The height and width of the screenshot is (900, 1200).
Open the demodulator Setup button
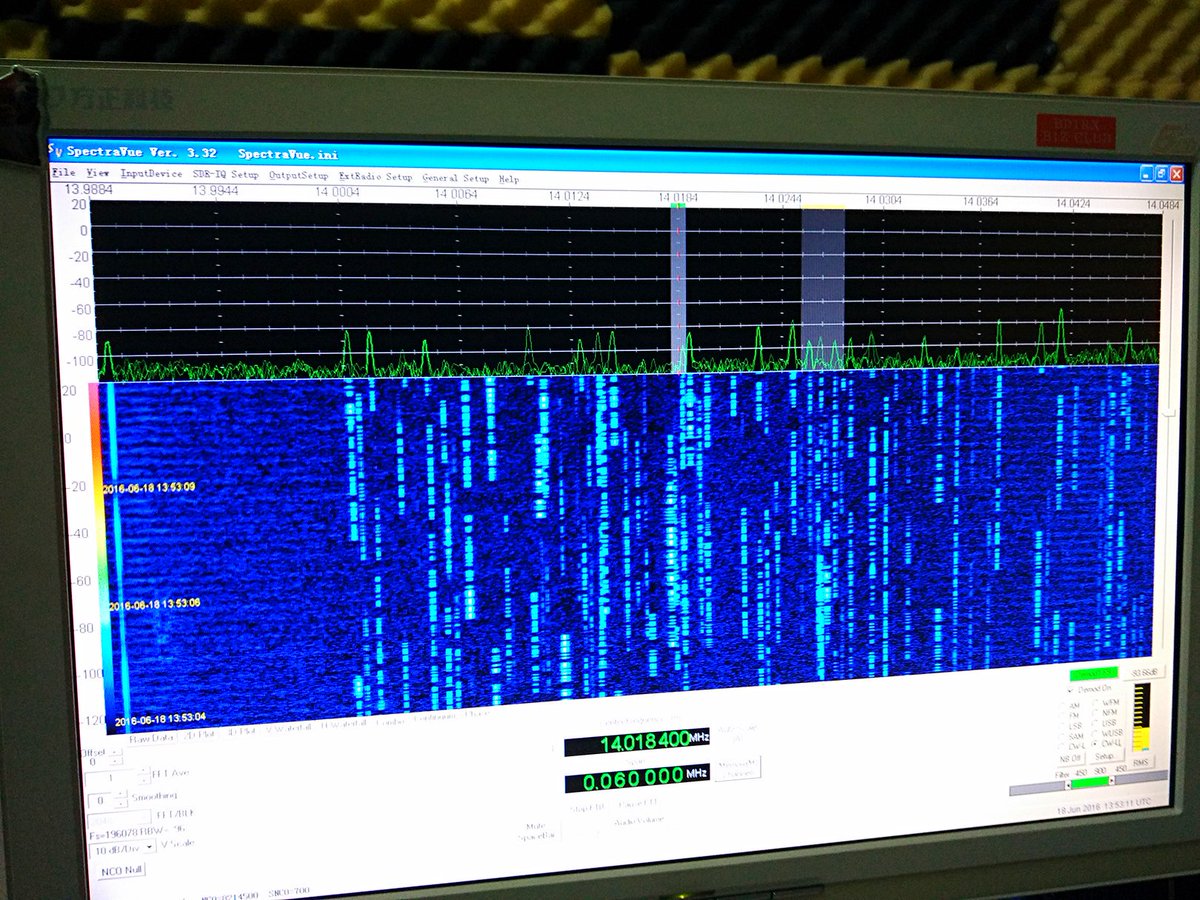(x=1105, y=757)
